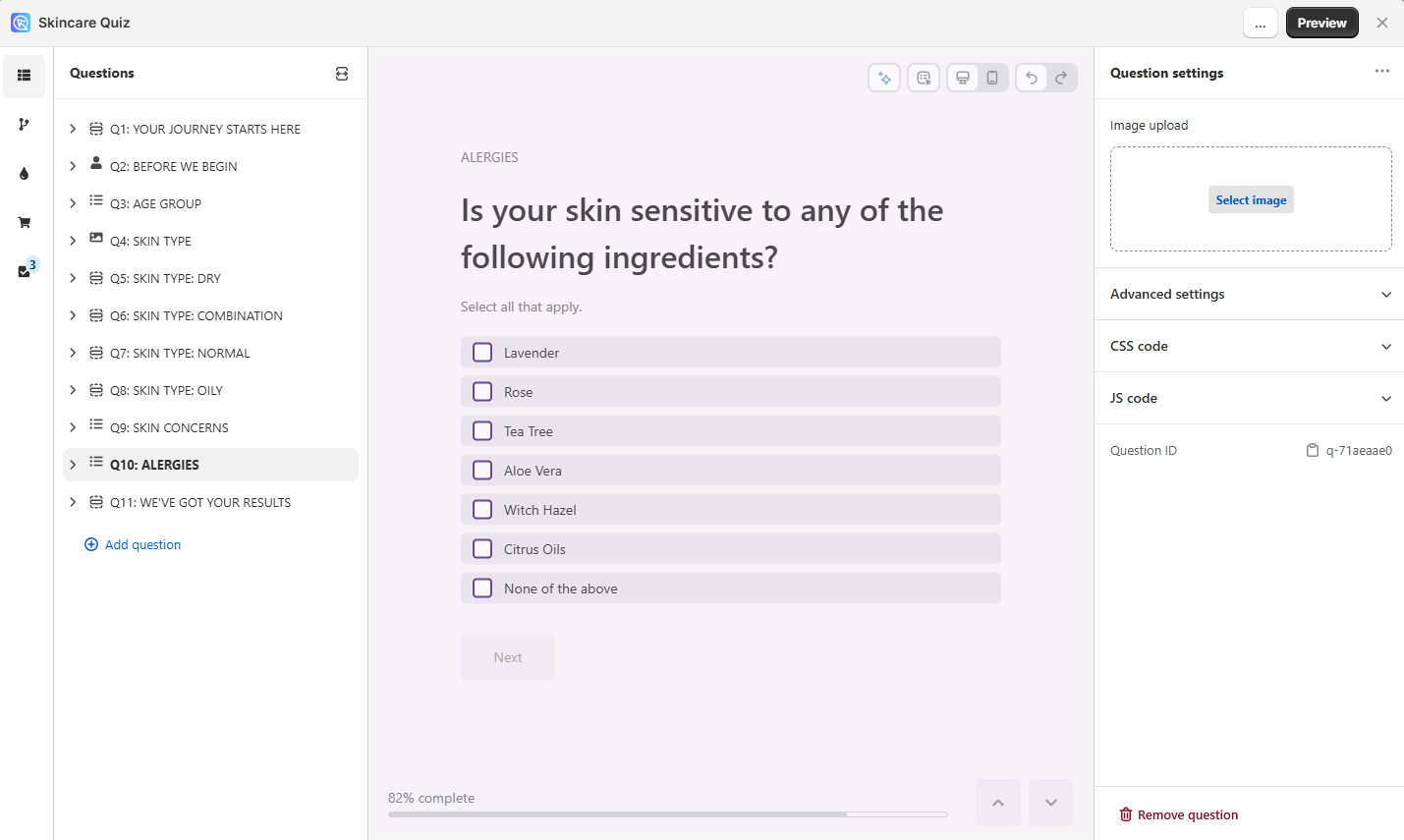Expand the CSS code section
Image resolution: width=1404 pixels, height=840 pixels.
coord(1250,346)
